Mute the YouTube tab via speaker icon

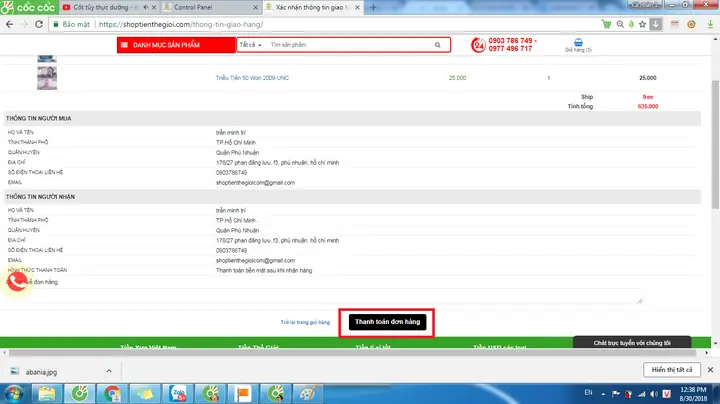pyautogui.click(x=146, y=7)
